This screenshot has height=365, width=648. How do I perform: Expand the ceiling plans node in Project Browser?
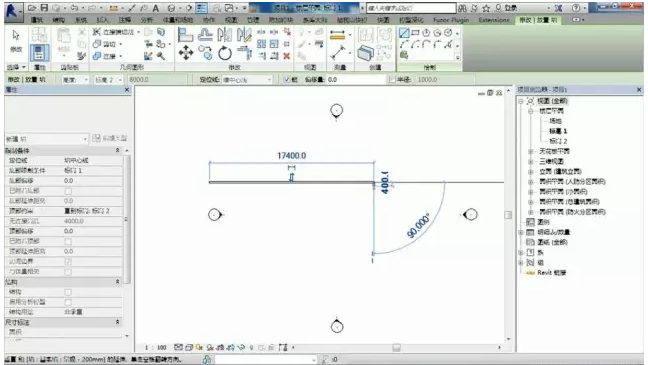coord(531,151)
